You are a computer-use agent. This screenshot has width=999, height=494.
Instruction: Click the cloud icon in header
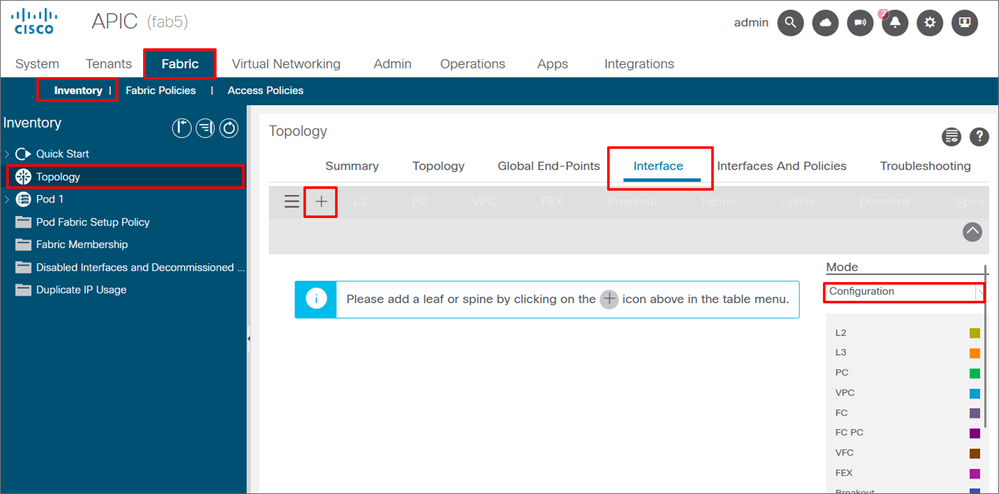(826, 23)
